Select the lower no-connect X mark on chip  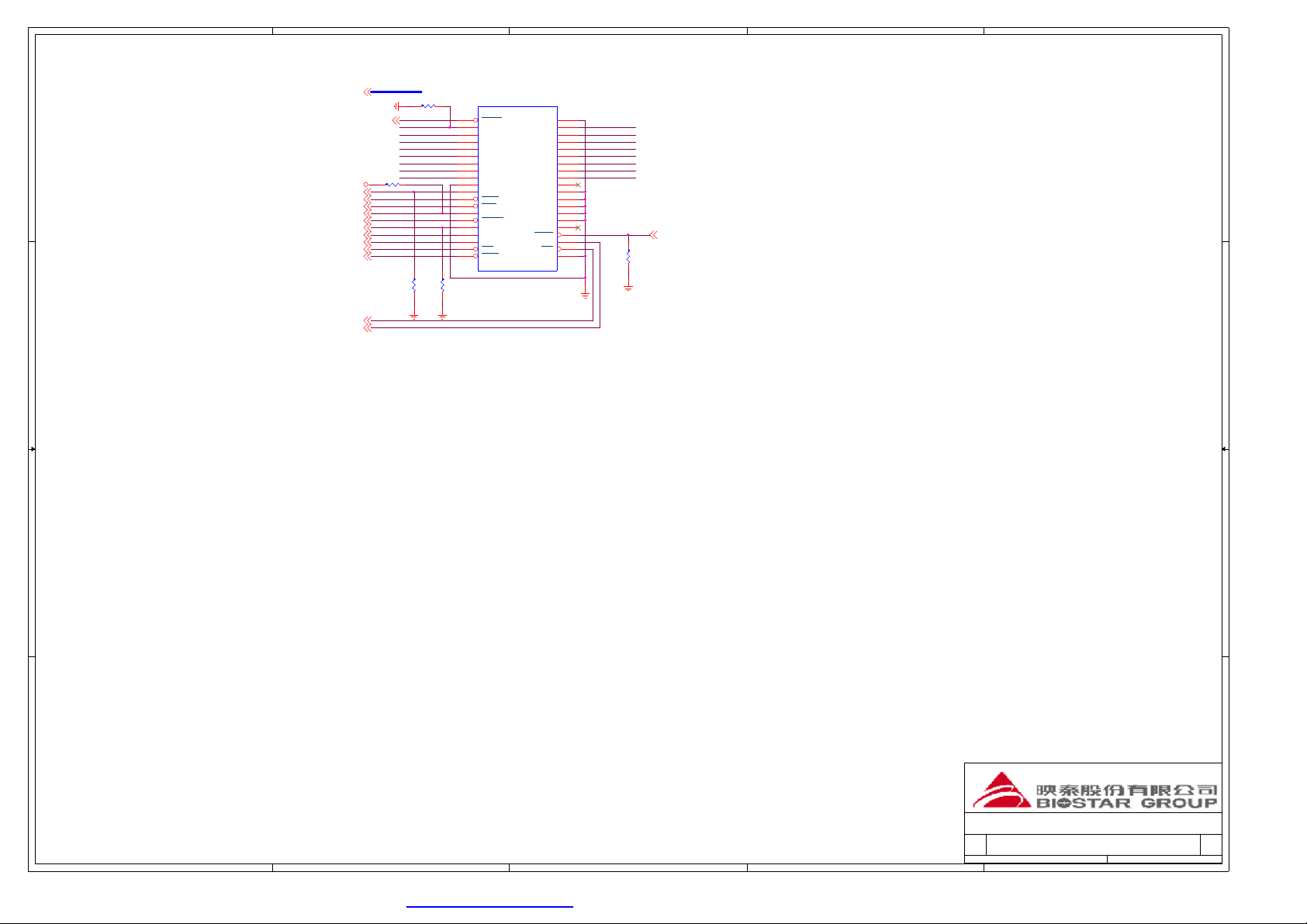click(578, 227)
